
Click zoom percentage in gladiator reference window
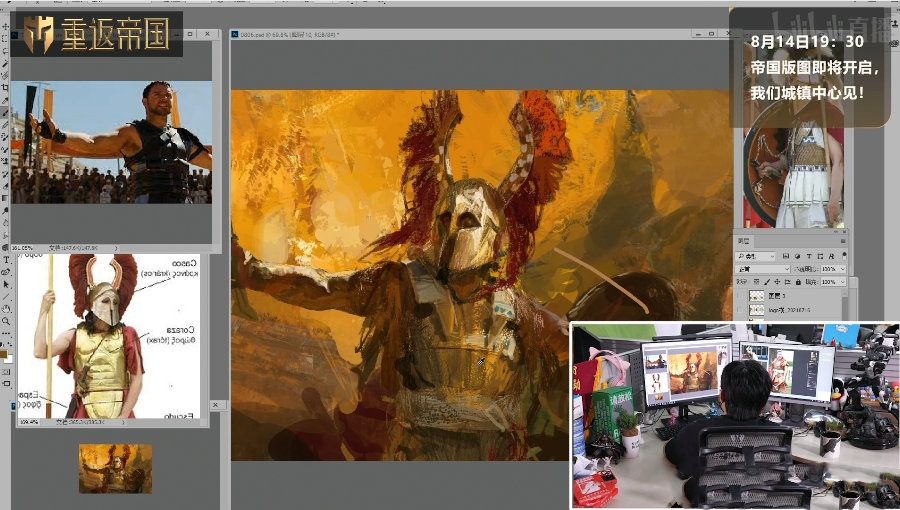pos(23,248)
